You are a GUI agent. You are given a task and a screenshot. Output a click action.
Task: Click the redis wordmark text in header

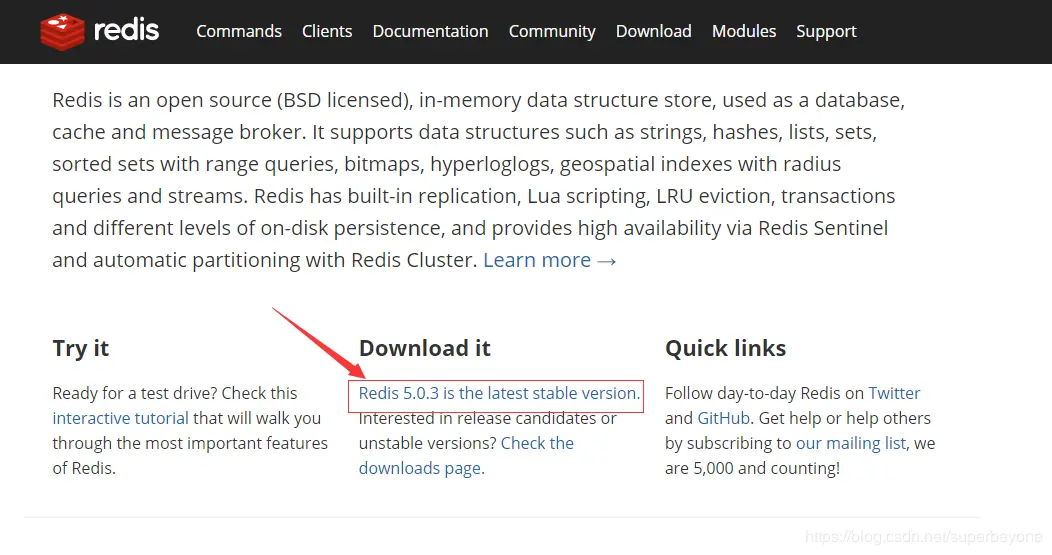[x=126, y=30]
